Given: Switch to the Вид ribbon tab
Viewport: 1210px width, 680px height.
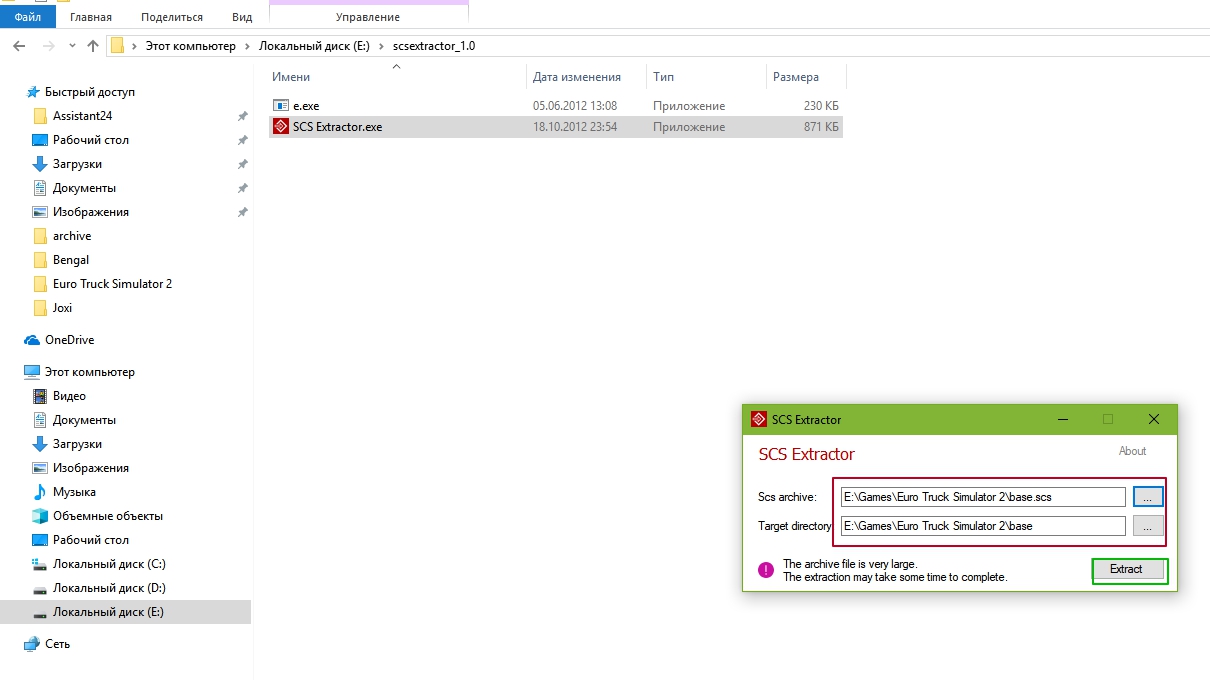Looking at the screenshot, I should 242,17.
